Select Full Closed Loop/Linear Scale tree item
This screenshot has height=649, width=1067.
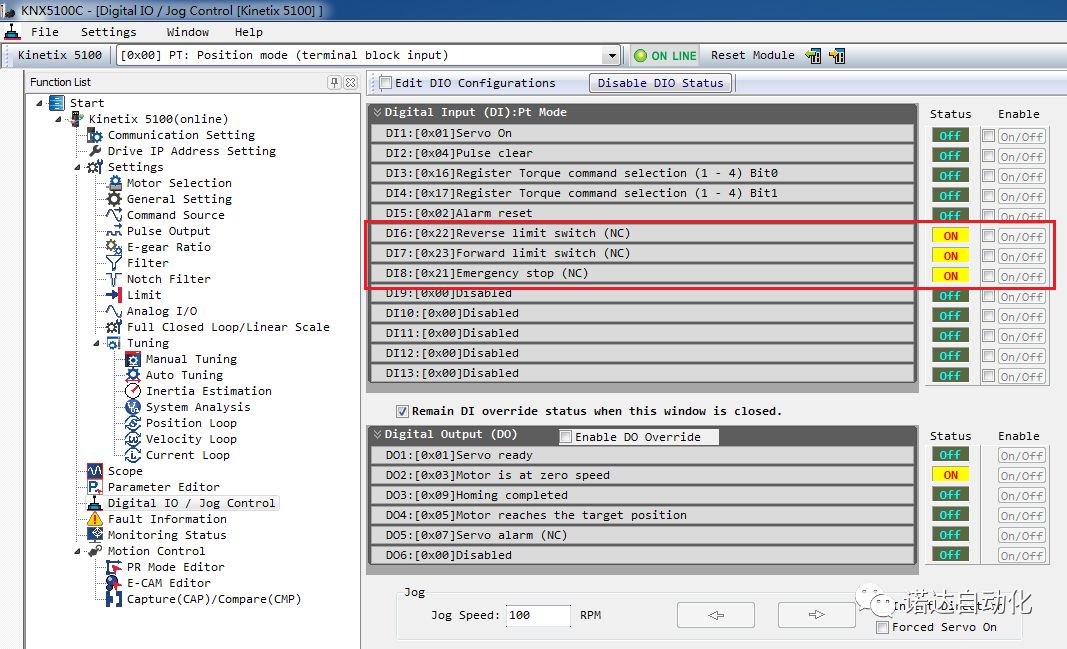[228, 327]
